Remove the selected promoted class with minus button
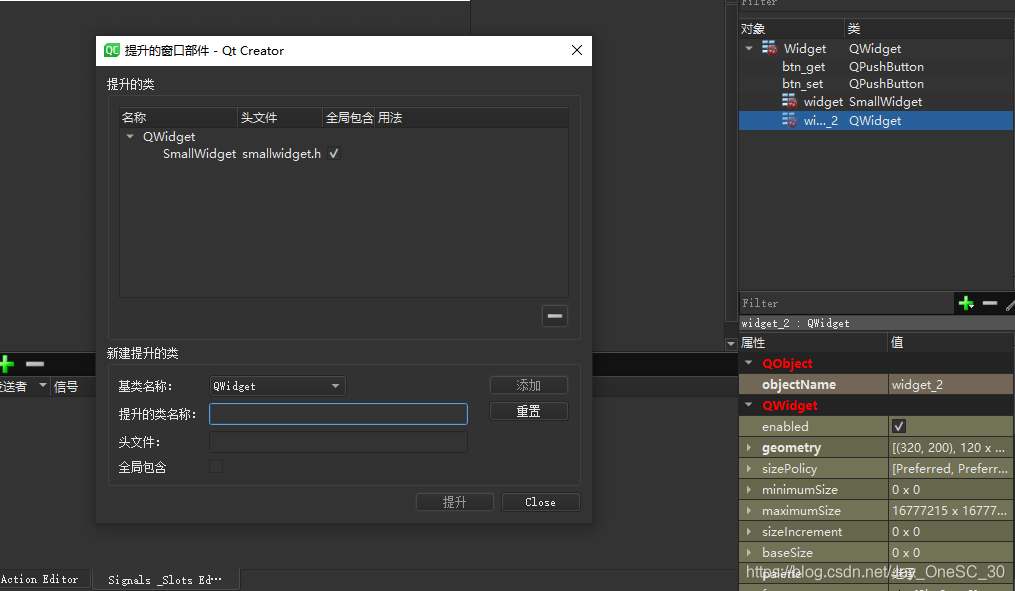Screen dimensions: 1015x591 555,316
